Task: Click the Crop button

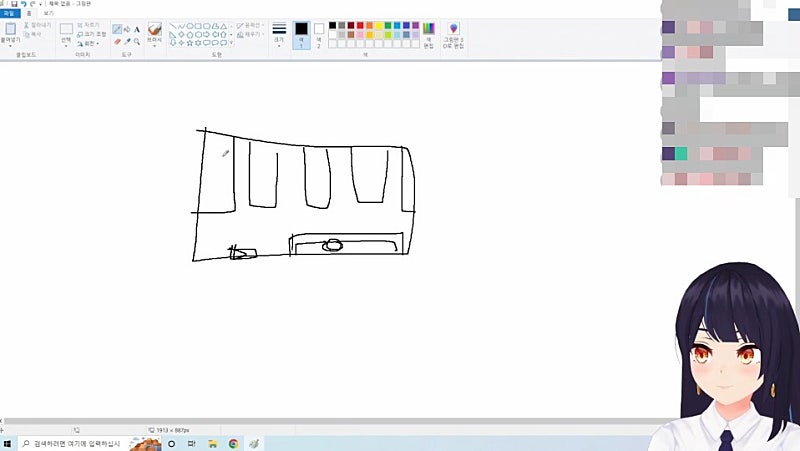Action: pyautogui.click(x=88, y=25)
